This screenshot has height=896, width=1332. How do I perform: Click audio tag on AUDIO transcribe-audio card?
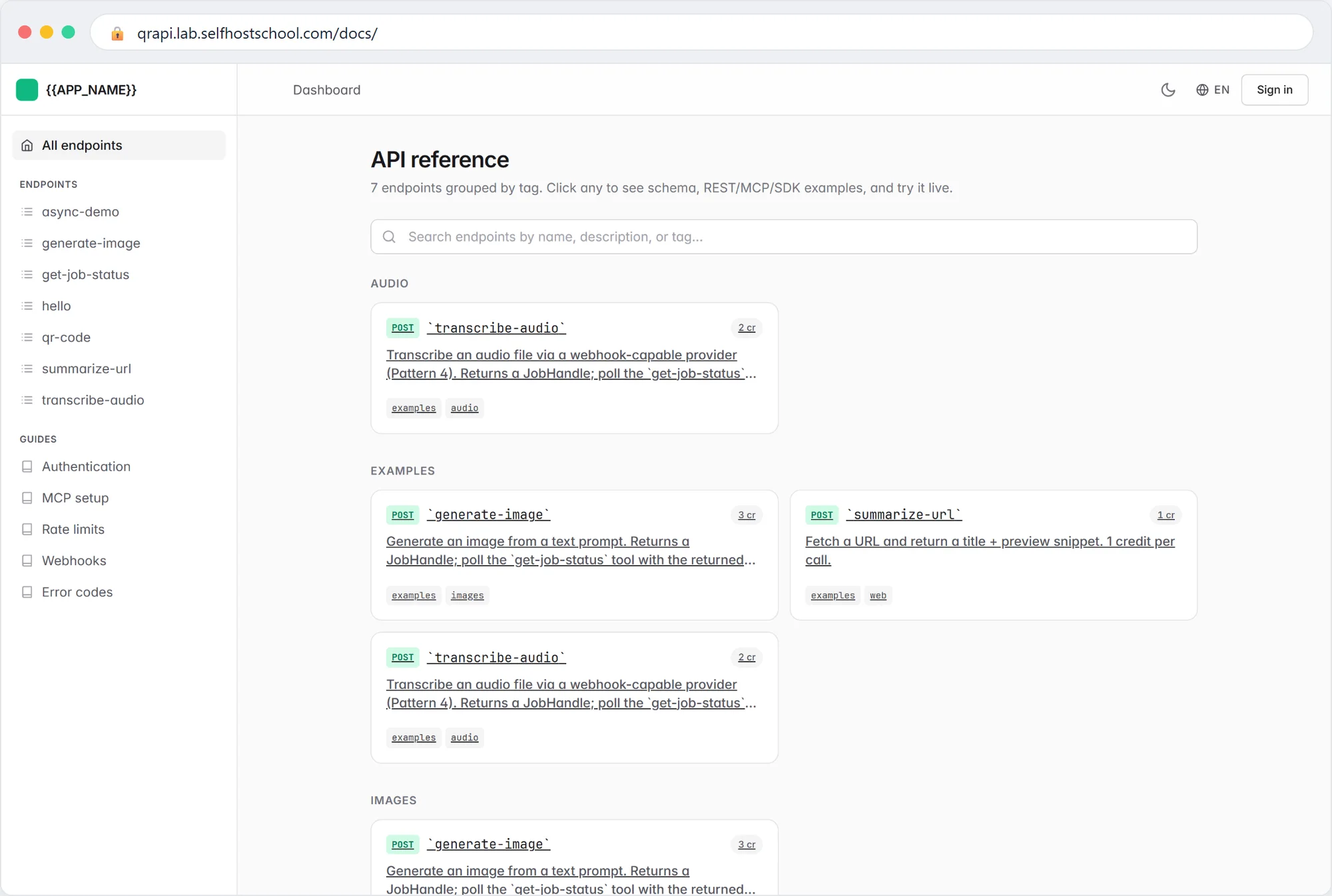[x=464, y=407]
